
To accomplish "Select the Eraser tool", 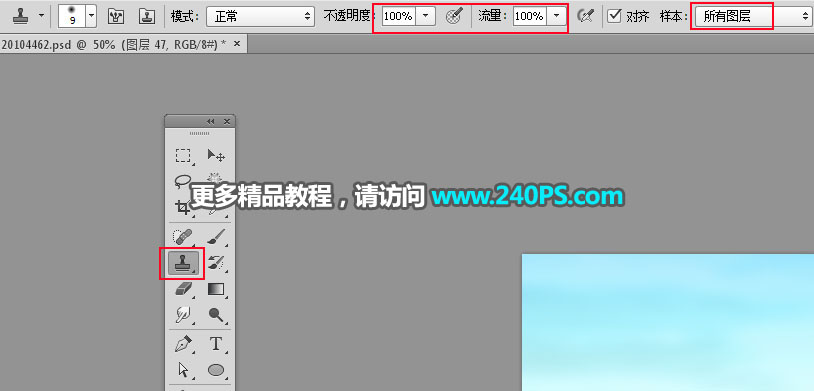I will 183,289.
